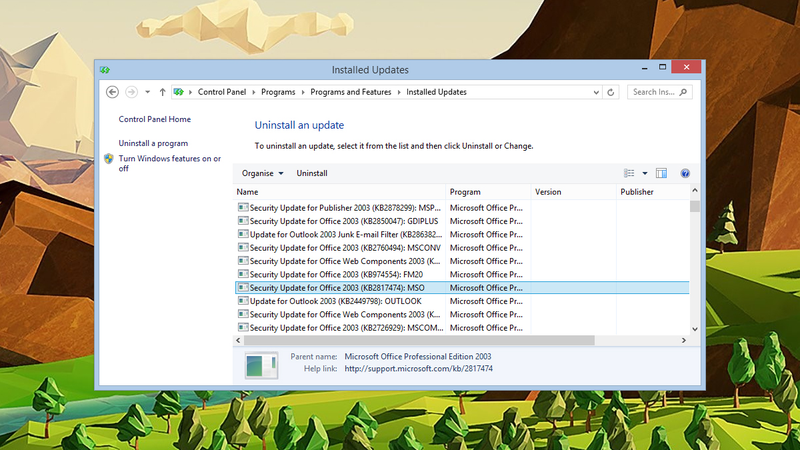This screenshot has width=800, height=450.
Task: Toggle the preview pane icon
Action: 661,173
